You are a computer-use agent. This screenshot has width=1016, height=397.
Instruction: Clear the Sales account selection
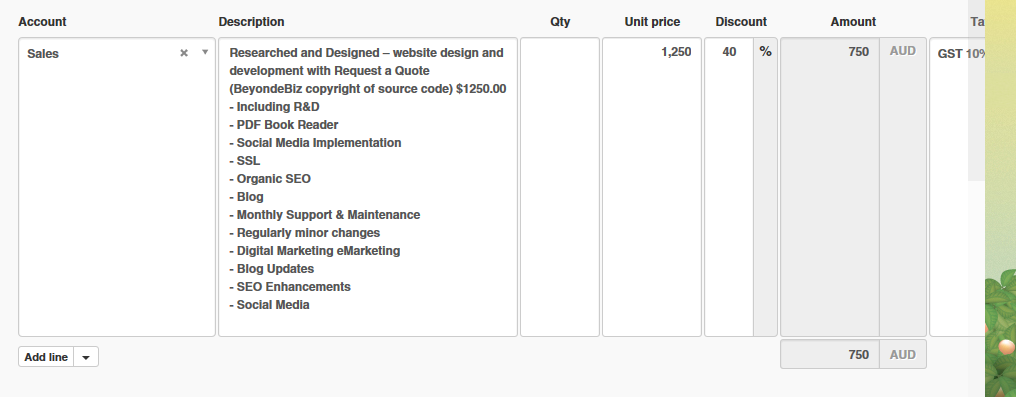point(184,53)
